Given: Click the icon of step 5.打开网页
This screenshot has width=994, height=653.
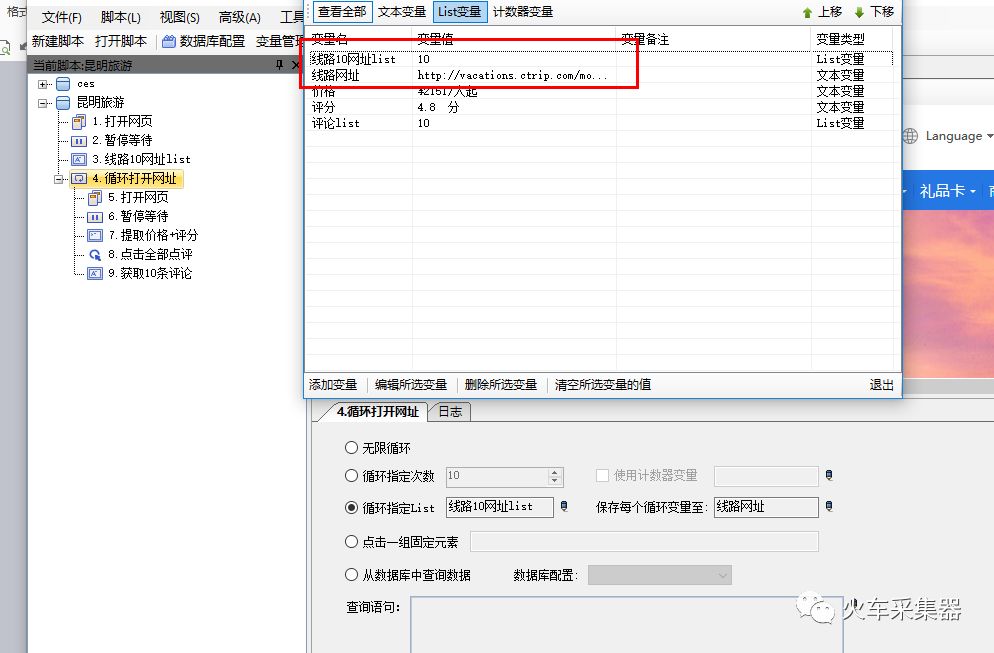Looking at the screenshot, I should (94, 198).
